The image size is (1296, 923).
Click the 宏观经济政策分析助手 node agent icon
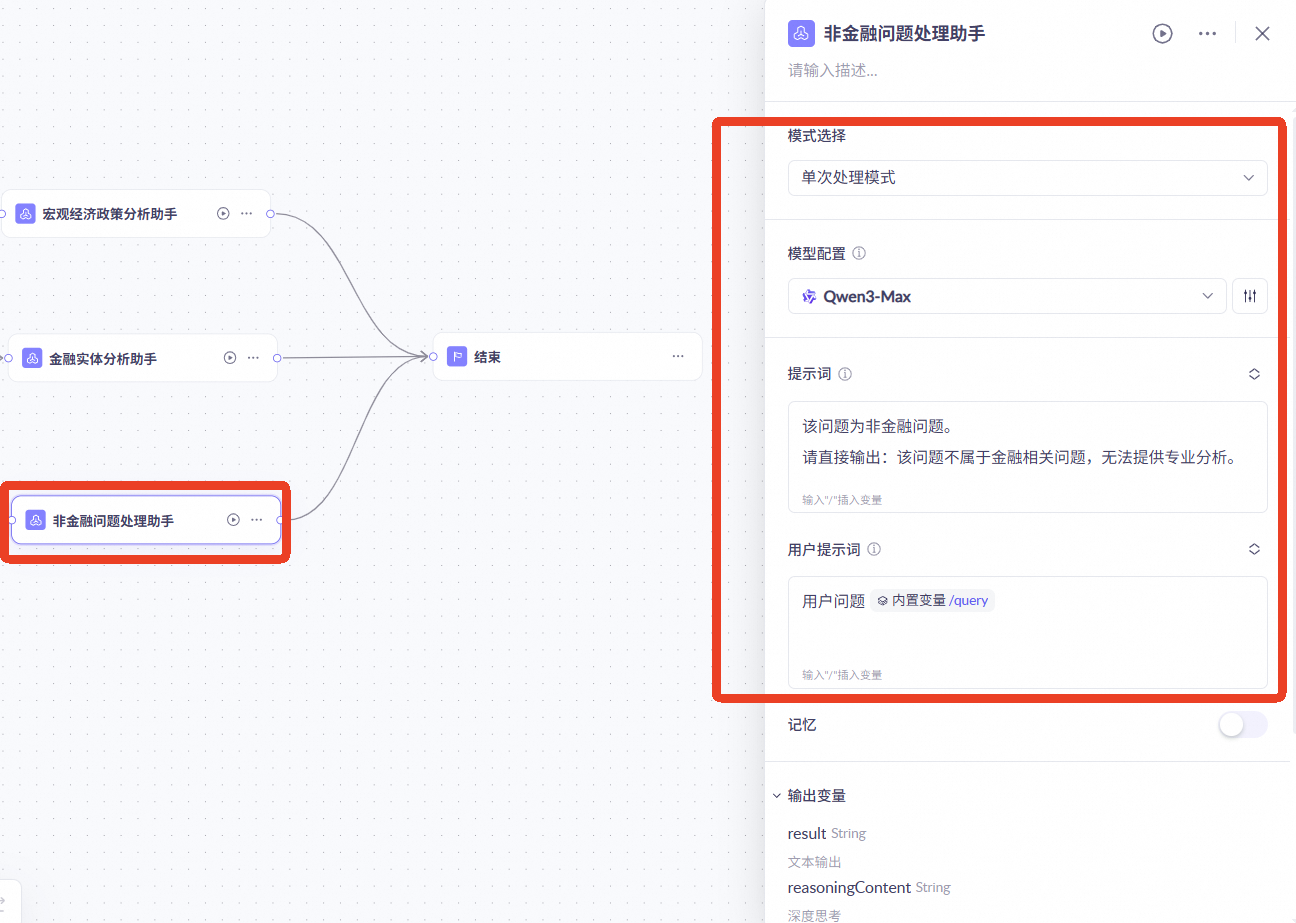tap(25, 213)
